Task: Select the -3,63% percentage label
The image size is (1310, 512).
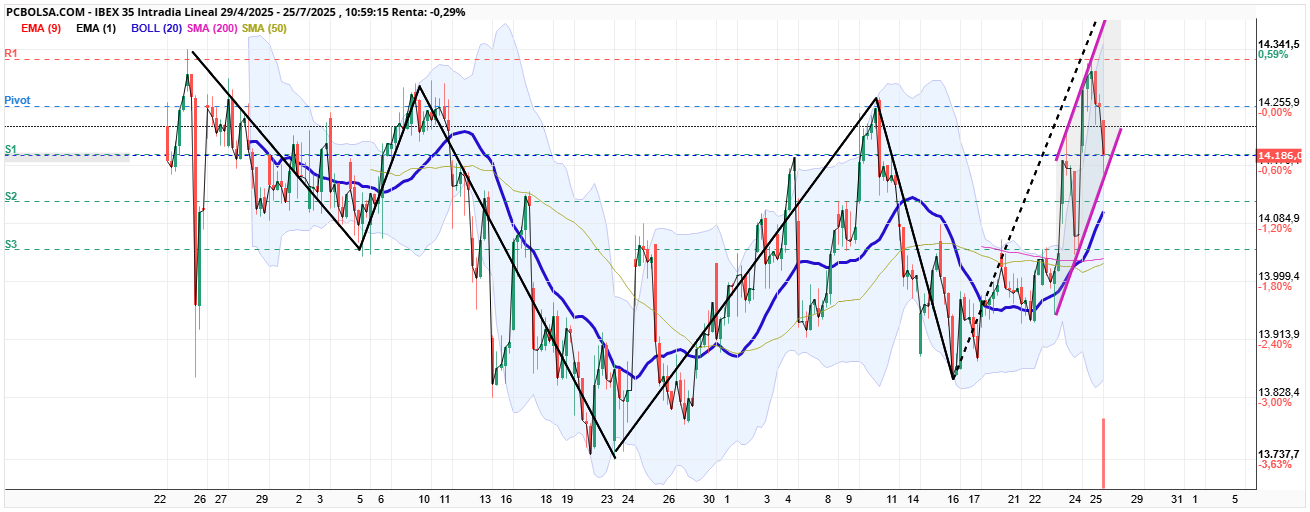Action: (x=1275, y=464)
